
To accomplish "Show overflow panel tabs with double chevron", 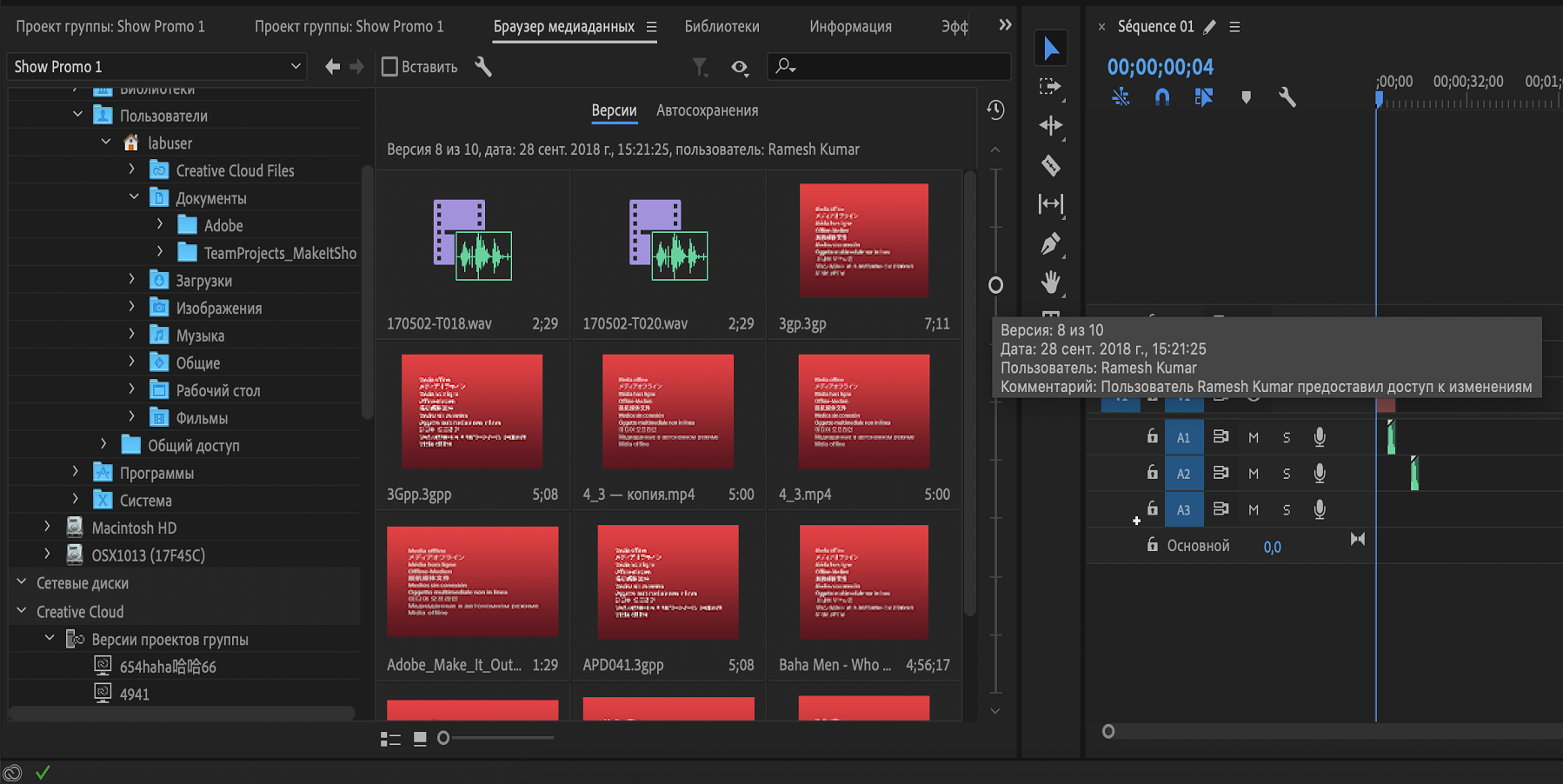I will [1005, 25].
